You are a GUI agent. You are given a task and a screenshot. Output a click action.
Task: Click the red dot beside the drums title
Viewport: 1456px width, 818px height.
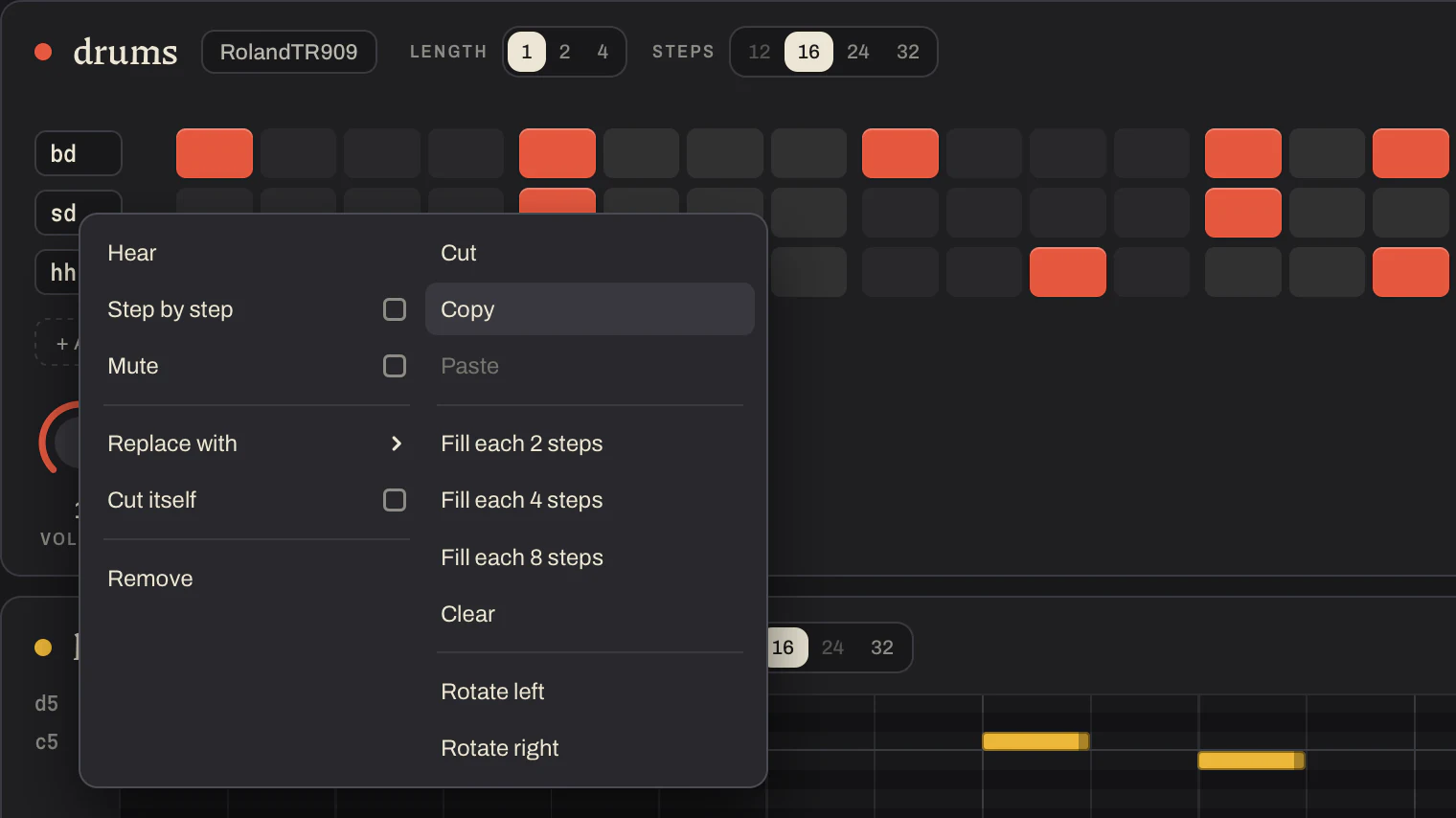(x=43, y=52)
